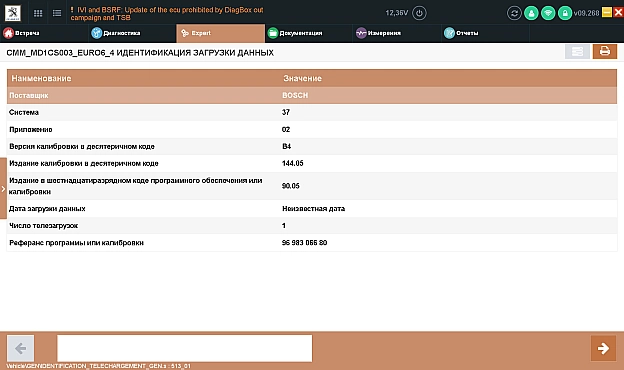
Task: Select the Дата загрузки данных row
Action: click(312, 208)
